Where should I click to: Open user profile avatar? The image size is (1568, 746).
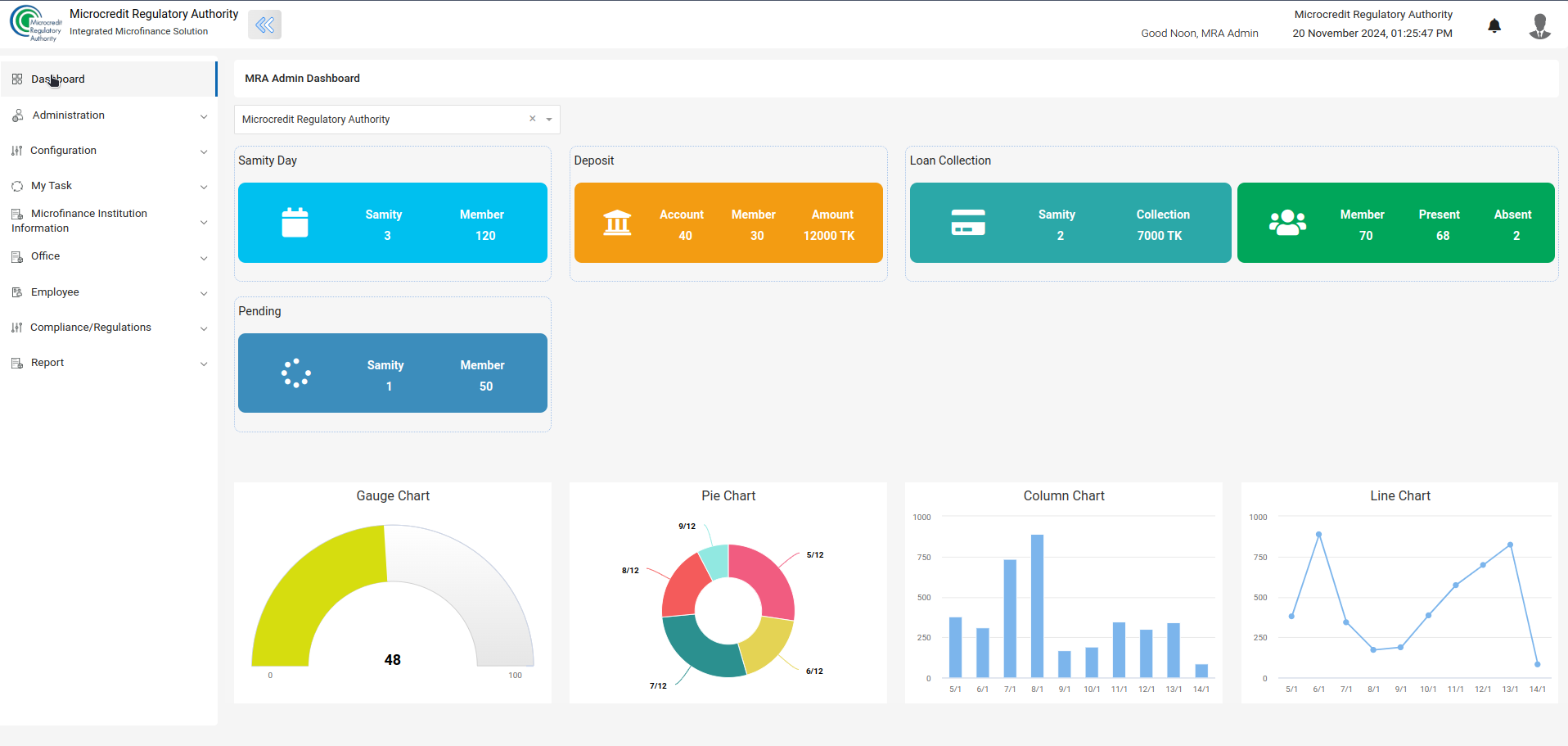click(1540, 25)
